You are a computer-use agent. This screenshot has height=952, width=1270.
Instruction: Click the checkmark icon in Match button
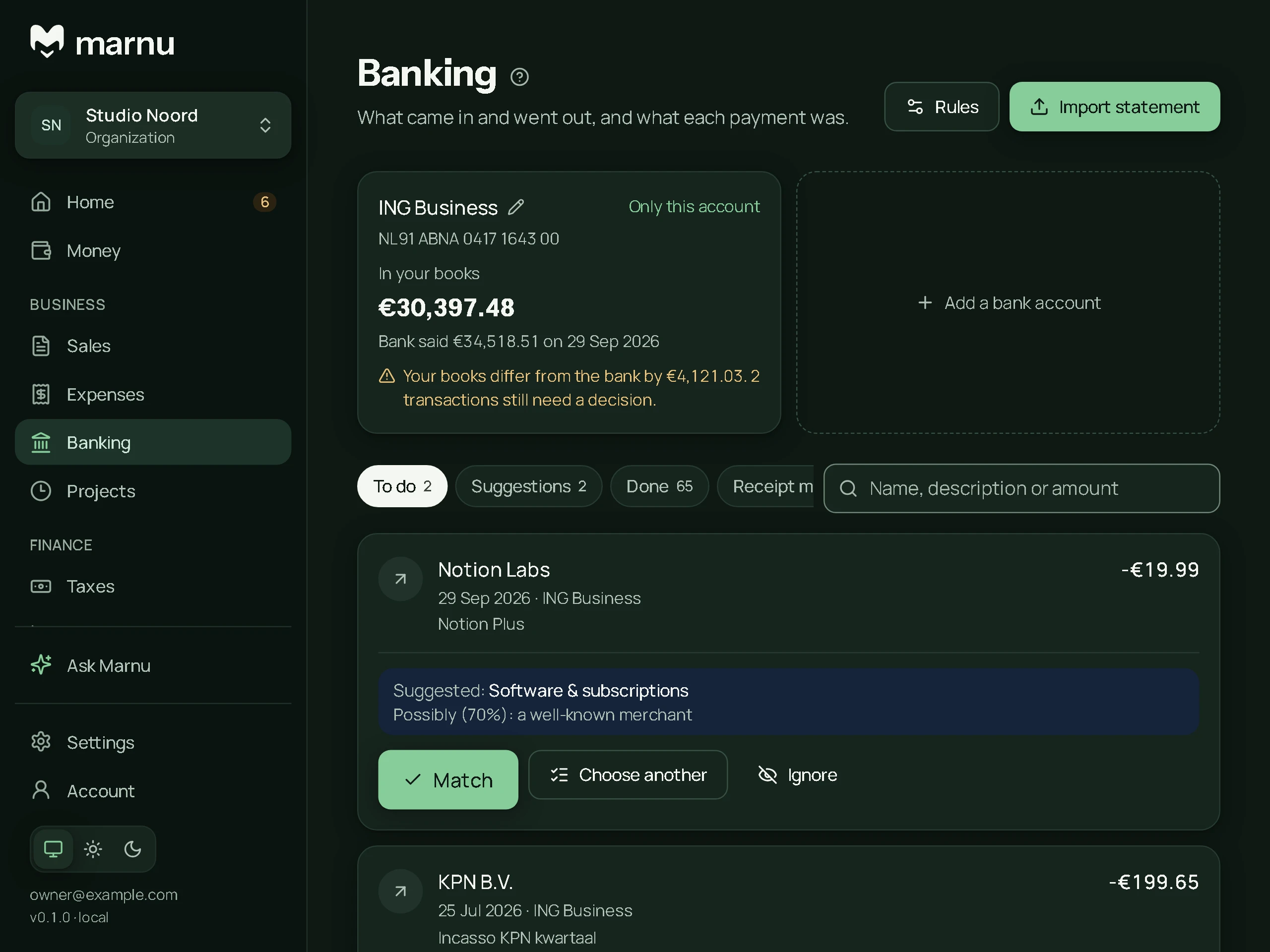(x=413, y=780)
